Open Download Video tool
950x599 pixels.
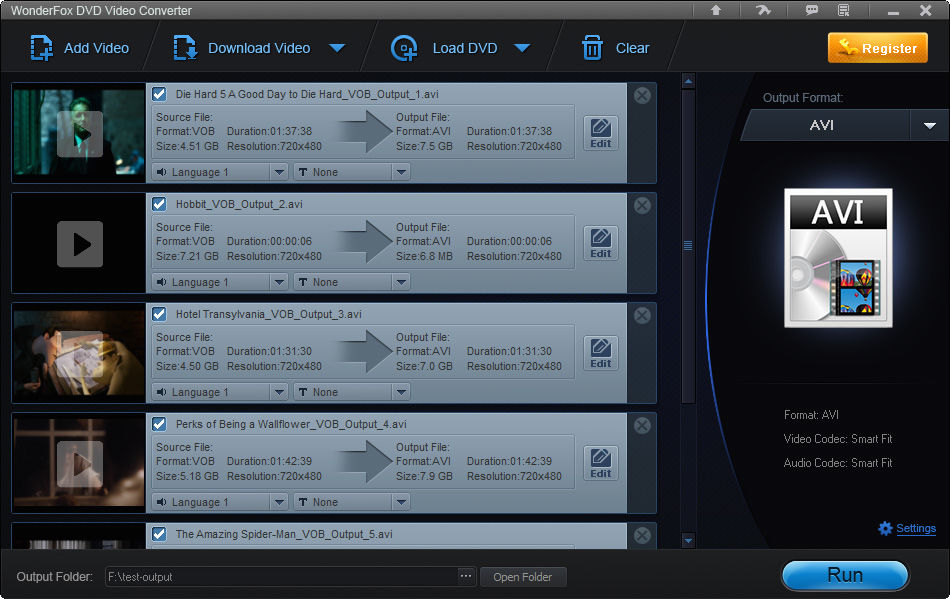242,48
